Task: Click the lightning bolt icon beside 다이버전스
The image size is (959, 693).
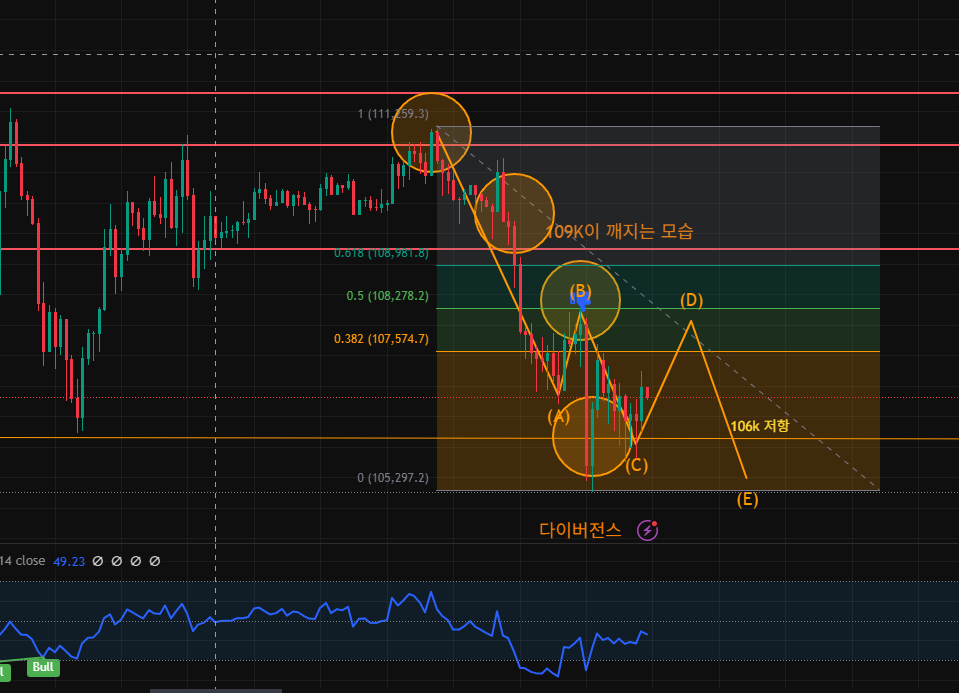Action: point(647,530)
